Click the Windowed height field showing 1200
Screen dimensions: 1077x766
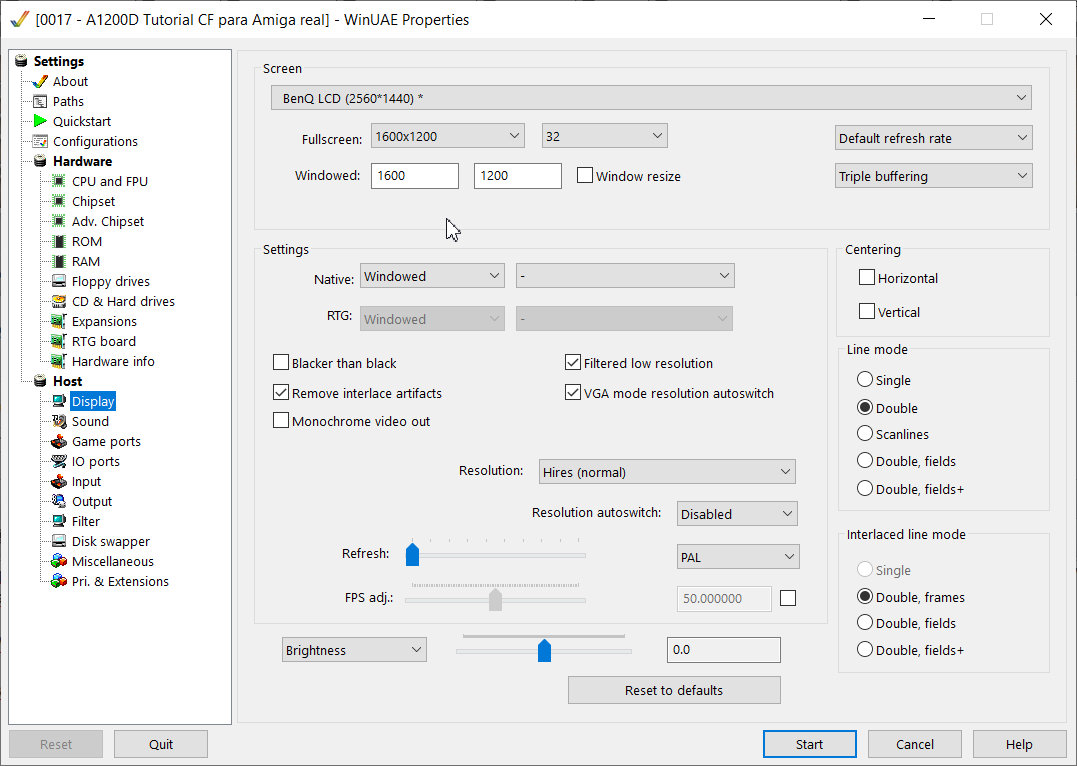pos(518,175)
